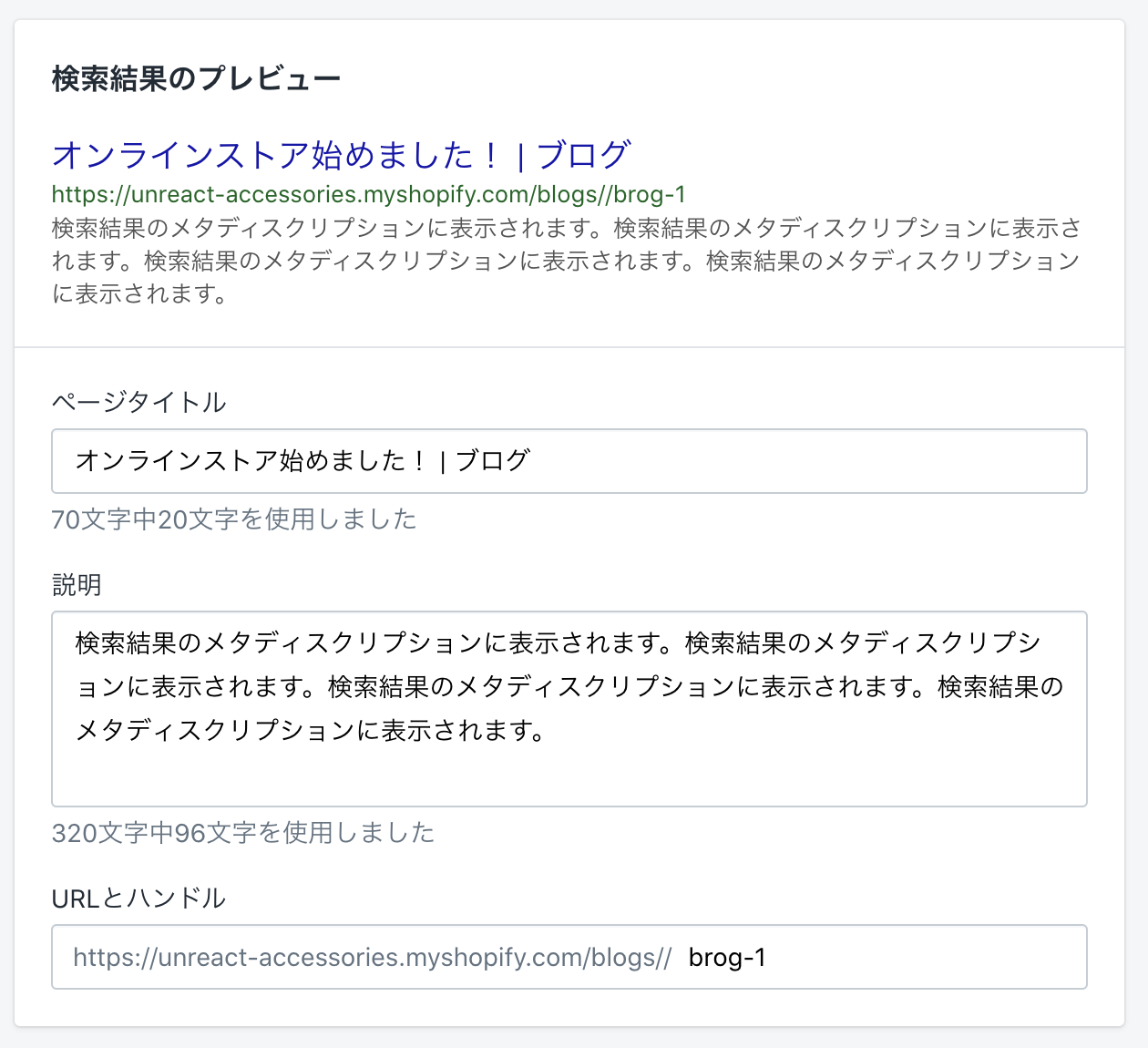
Task: Click the brog-1 handle text
Action: pyautogui.click(x=727, y=958)
